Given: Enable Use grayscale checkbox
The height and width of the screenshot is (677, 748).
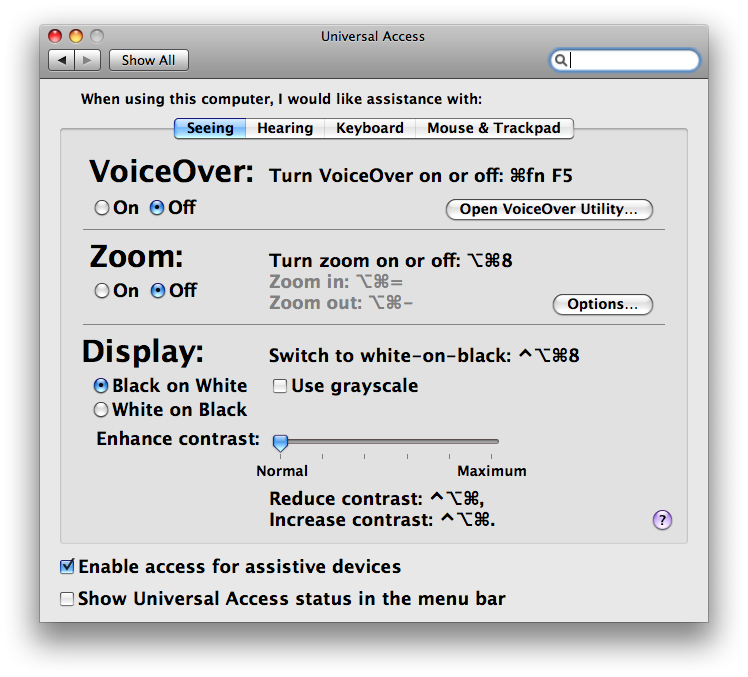Looking at the screenshot, I should click(280, 385).
